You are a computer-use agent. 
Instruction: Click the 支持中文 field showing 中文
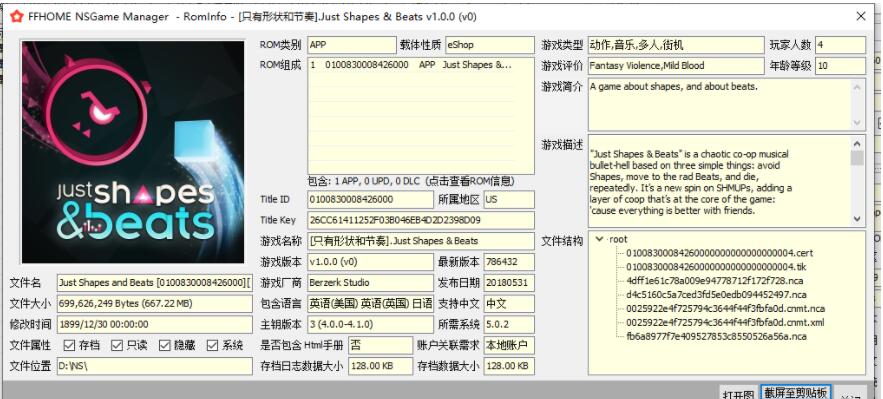coord(509,303)
